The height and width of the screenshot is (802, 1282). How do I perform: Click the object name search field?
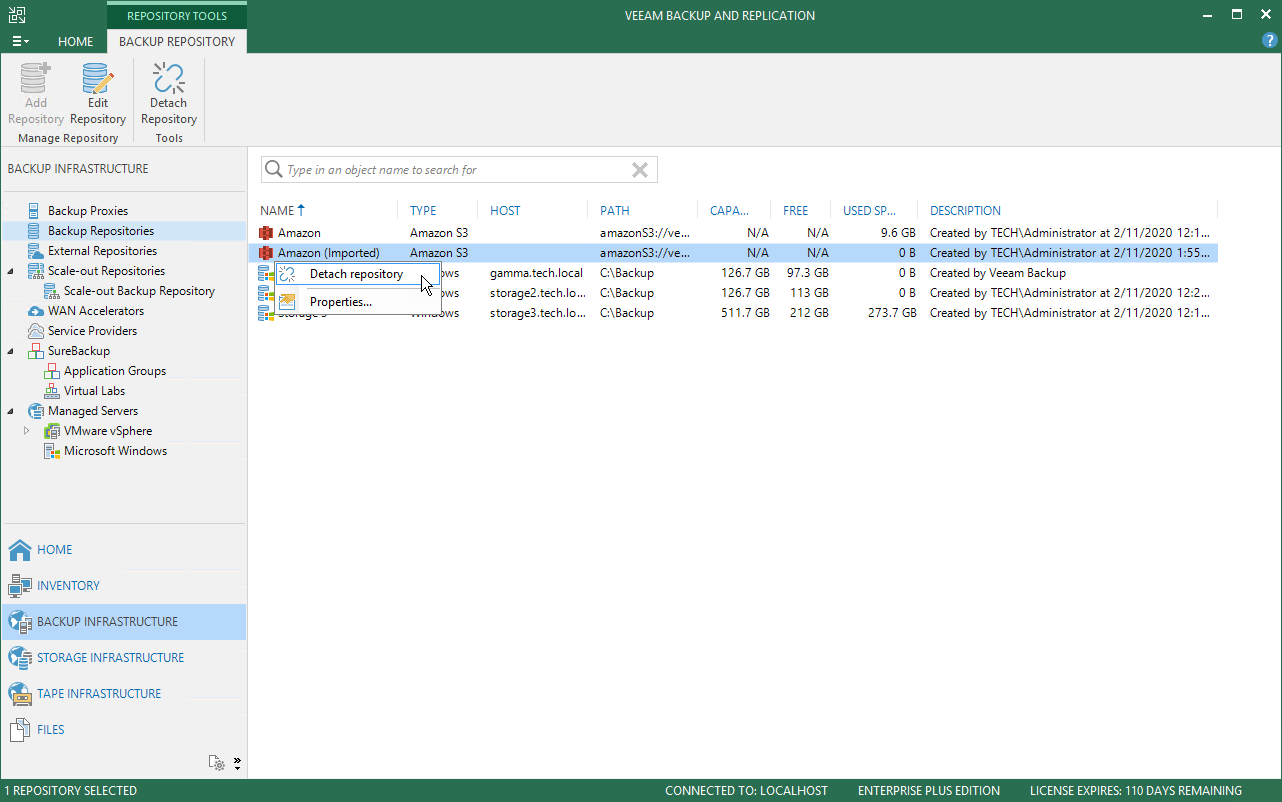pos(459,170)
